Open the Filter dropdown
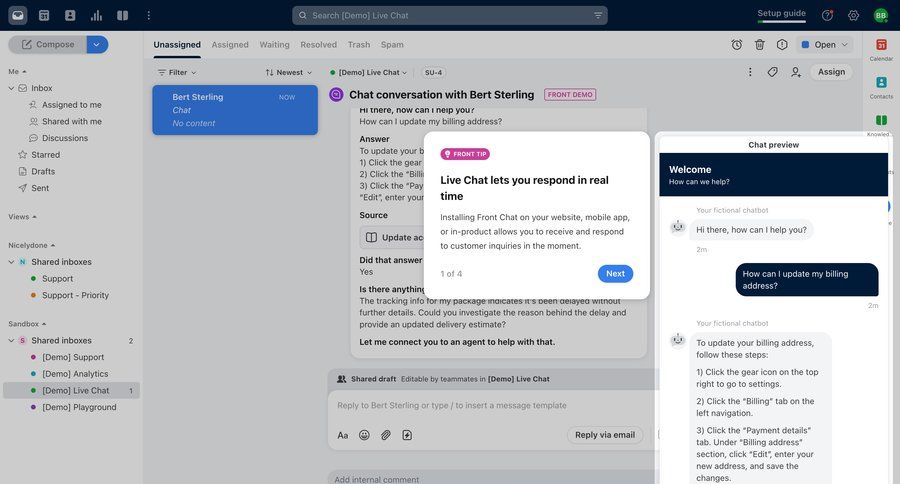This screenshot has height=484, width=900. (177, 72)
